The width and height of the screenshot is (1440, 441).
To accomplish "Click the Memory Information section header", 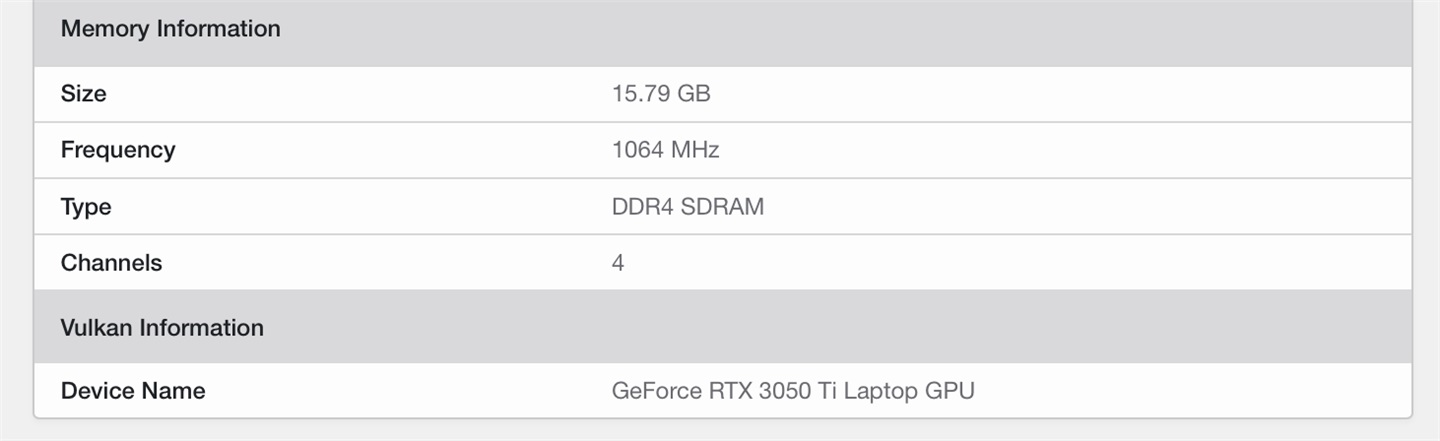I will (170, 29).
